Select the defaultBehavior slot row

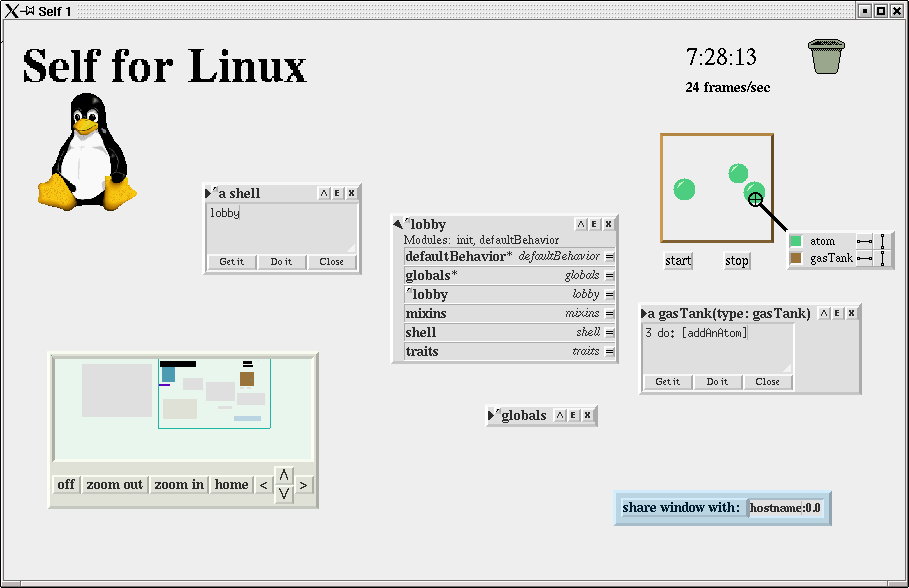(x=501, y=257)
